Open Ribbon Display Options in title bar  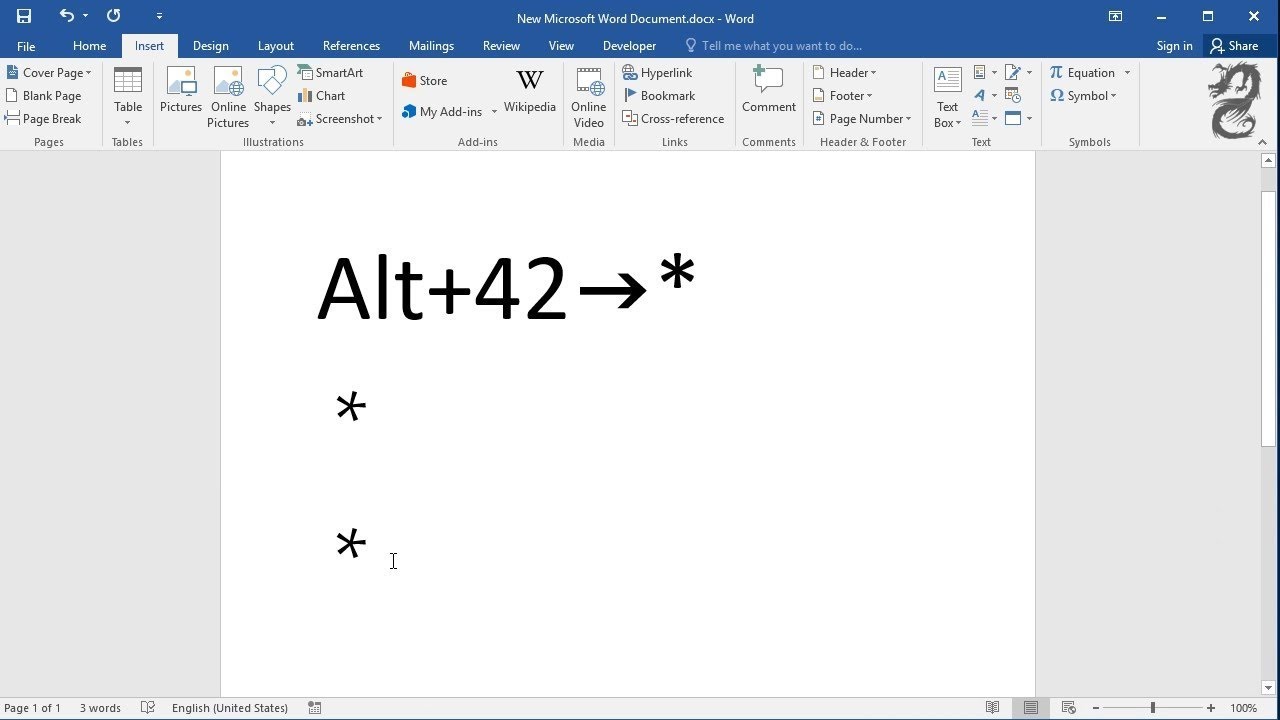click(x=1115, y=16)
